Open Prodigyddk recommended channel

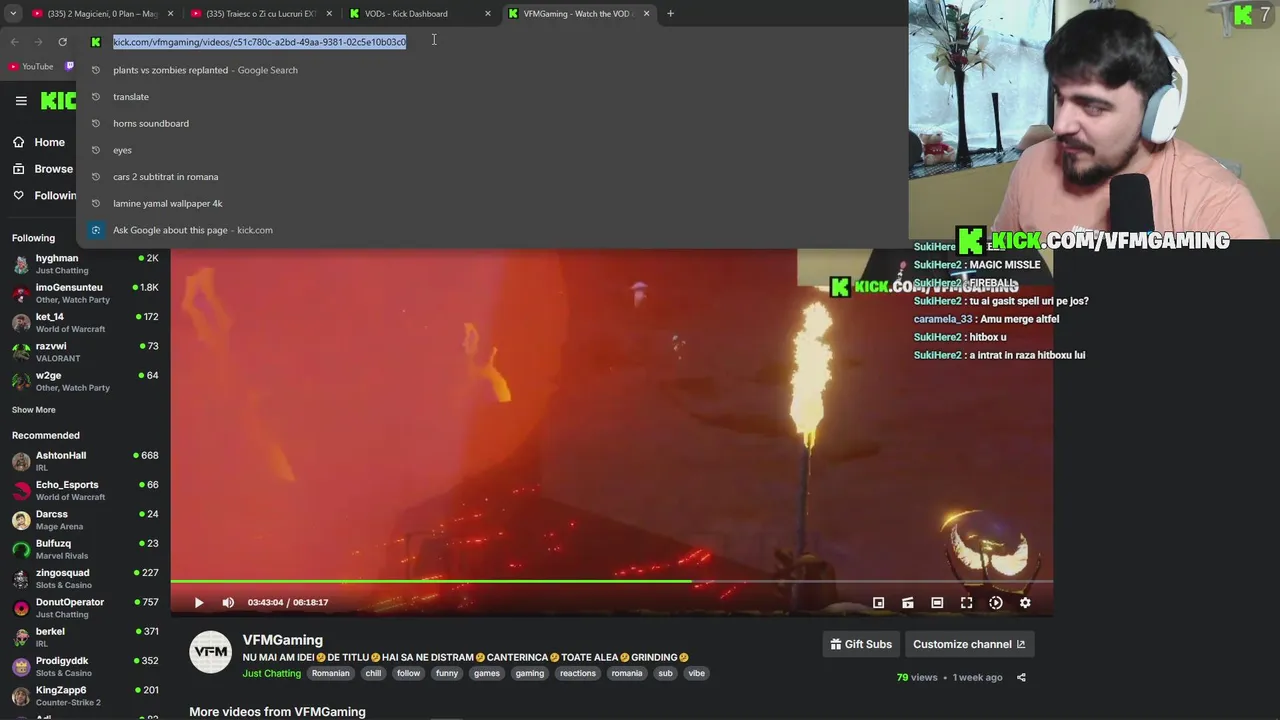85,666
